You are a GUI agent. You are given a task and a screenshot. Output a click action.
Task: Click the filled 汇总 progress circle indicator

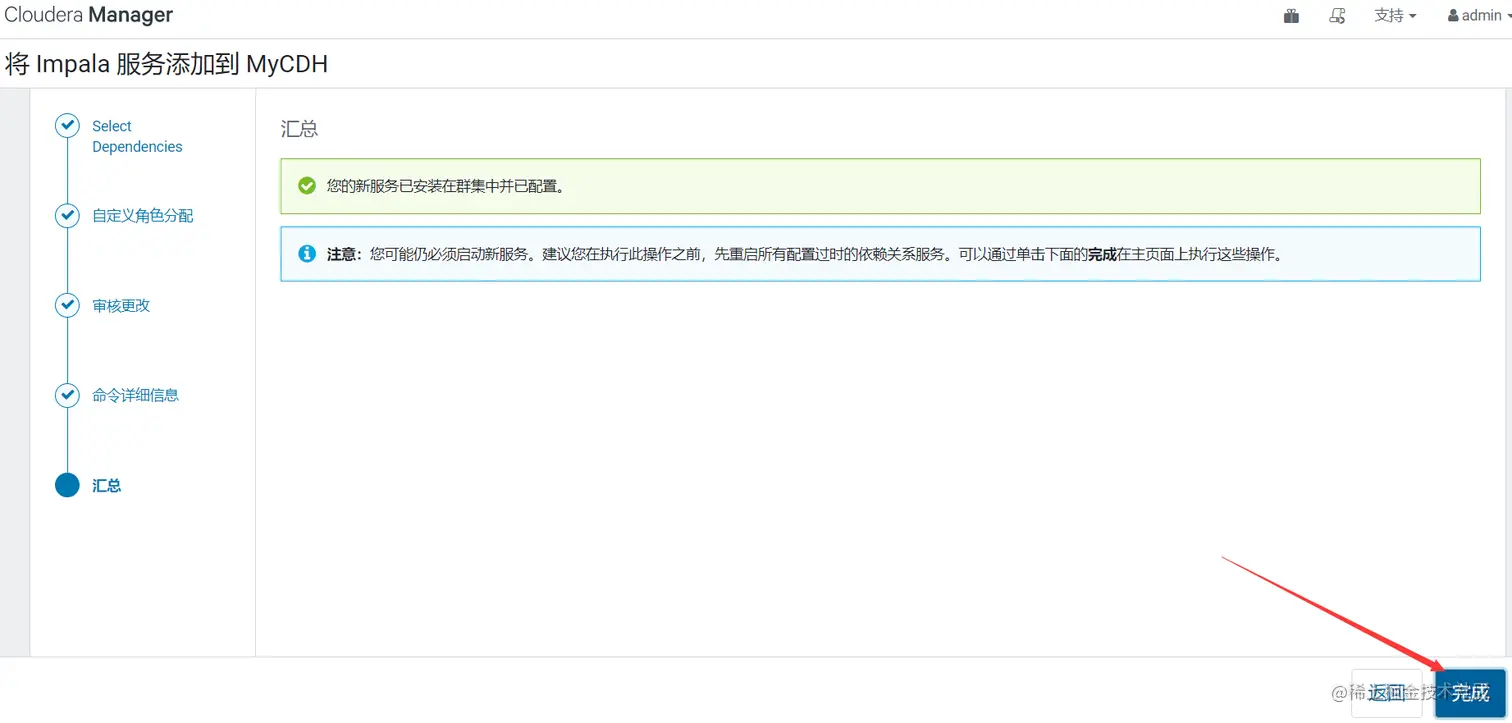(67, 485)
